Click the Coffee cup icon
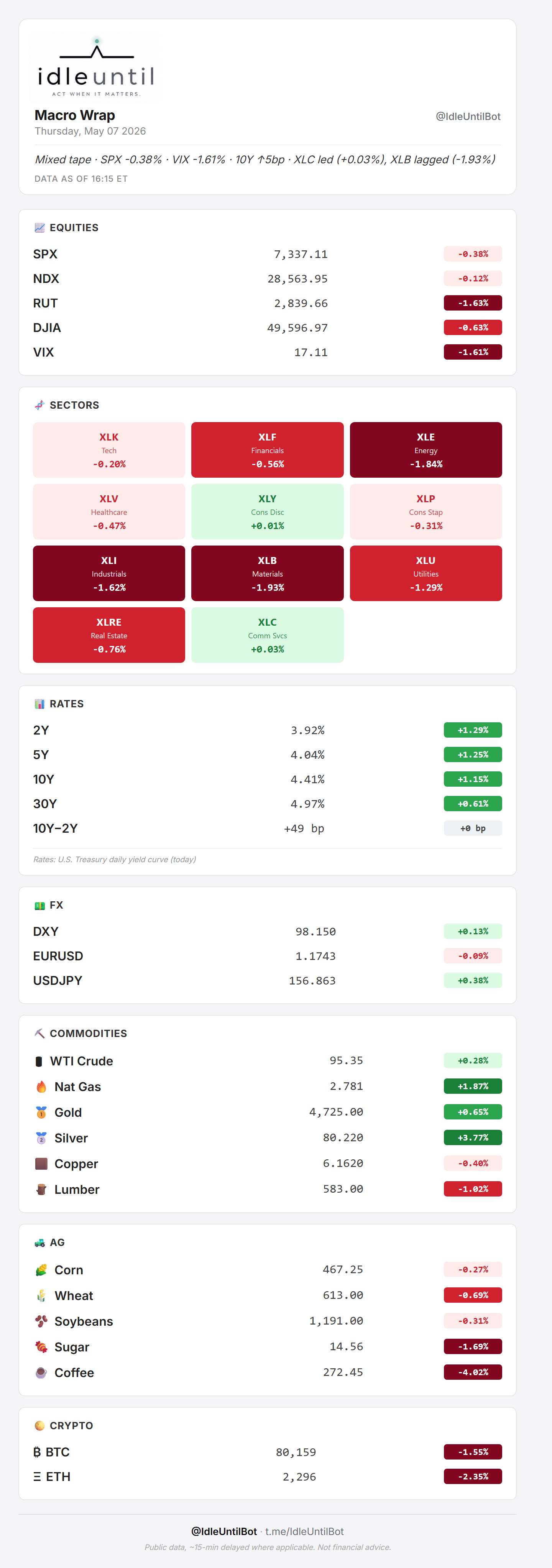This screenshot has height=1568, width=552. click(41, 1372)
